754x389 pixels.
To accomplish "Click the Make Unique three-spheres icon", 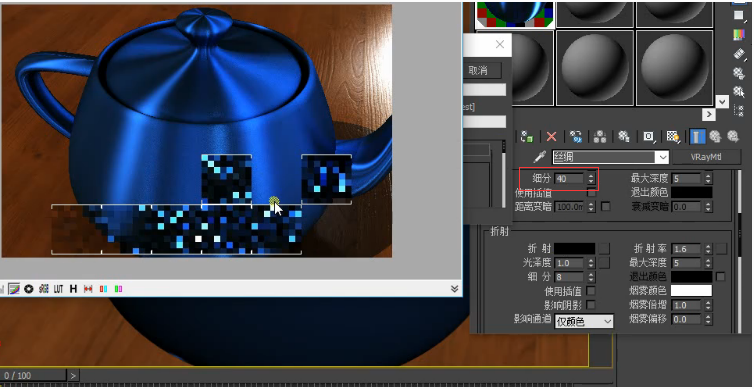I will point(600,137).
